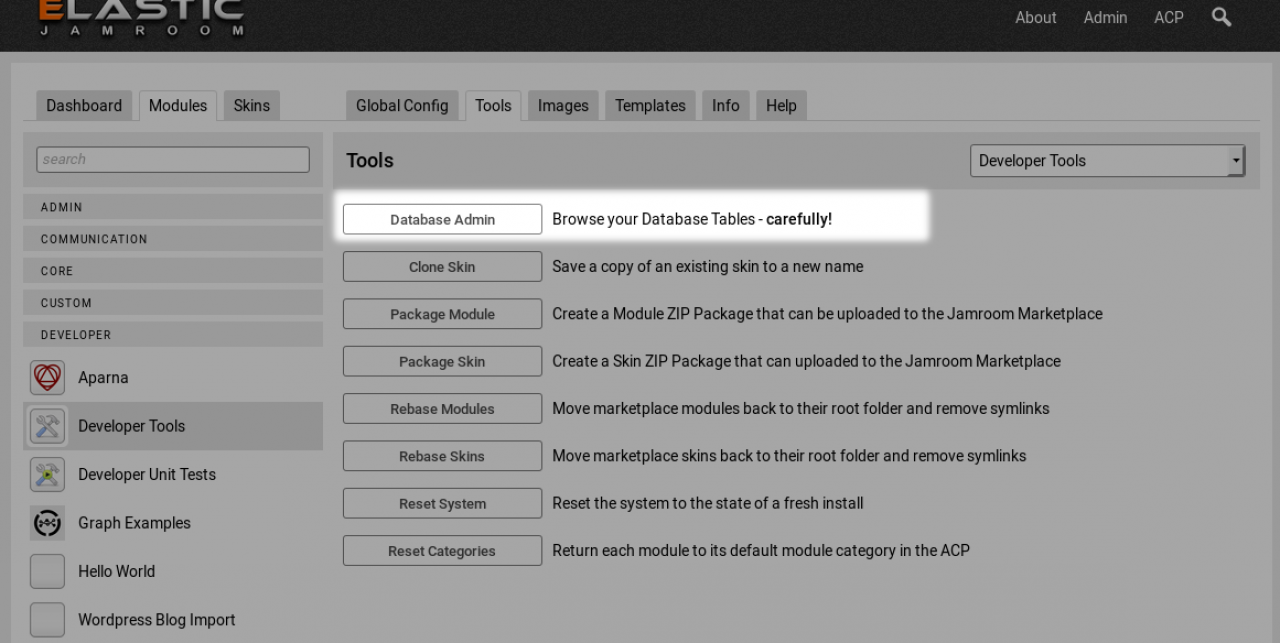Switch to the Dashboard tab
Screen dimensions: 1280x643
point(84,106)
